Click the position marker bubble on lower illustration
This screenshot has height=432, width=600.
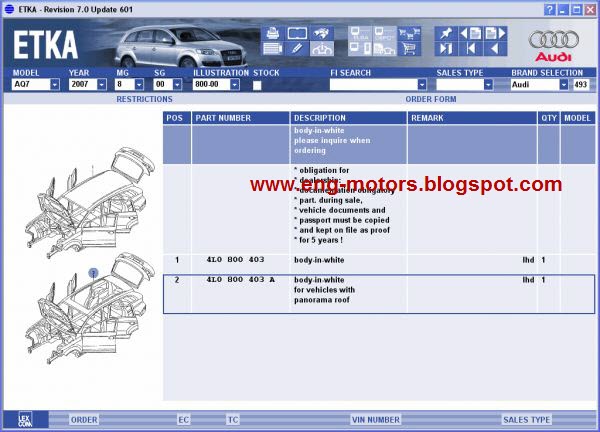coord(93,273)
